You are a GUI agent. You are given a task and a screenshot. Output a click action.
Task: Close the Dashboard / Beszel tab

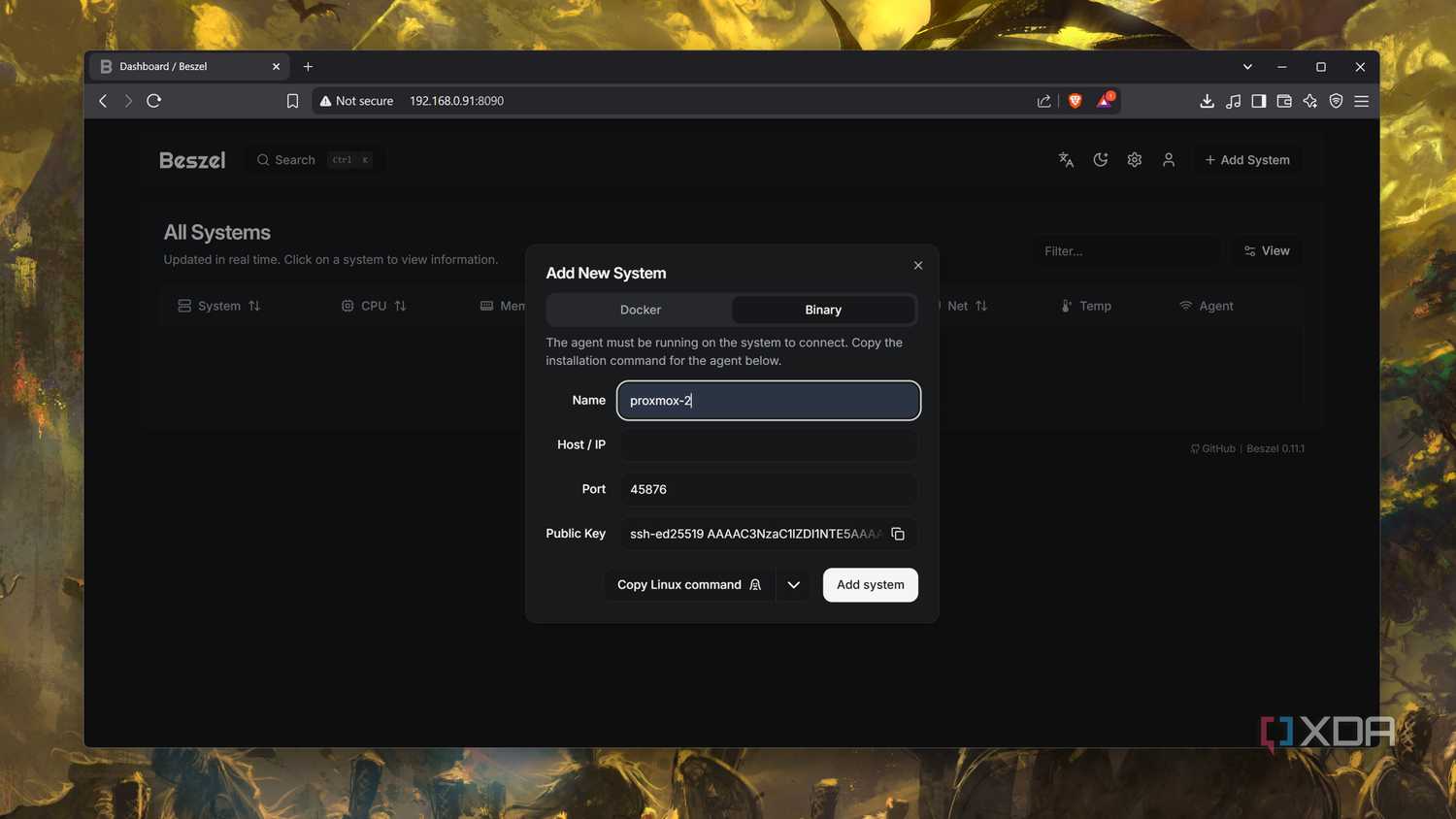(276, 67)
